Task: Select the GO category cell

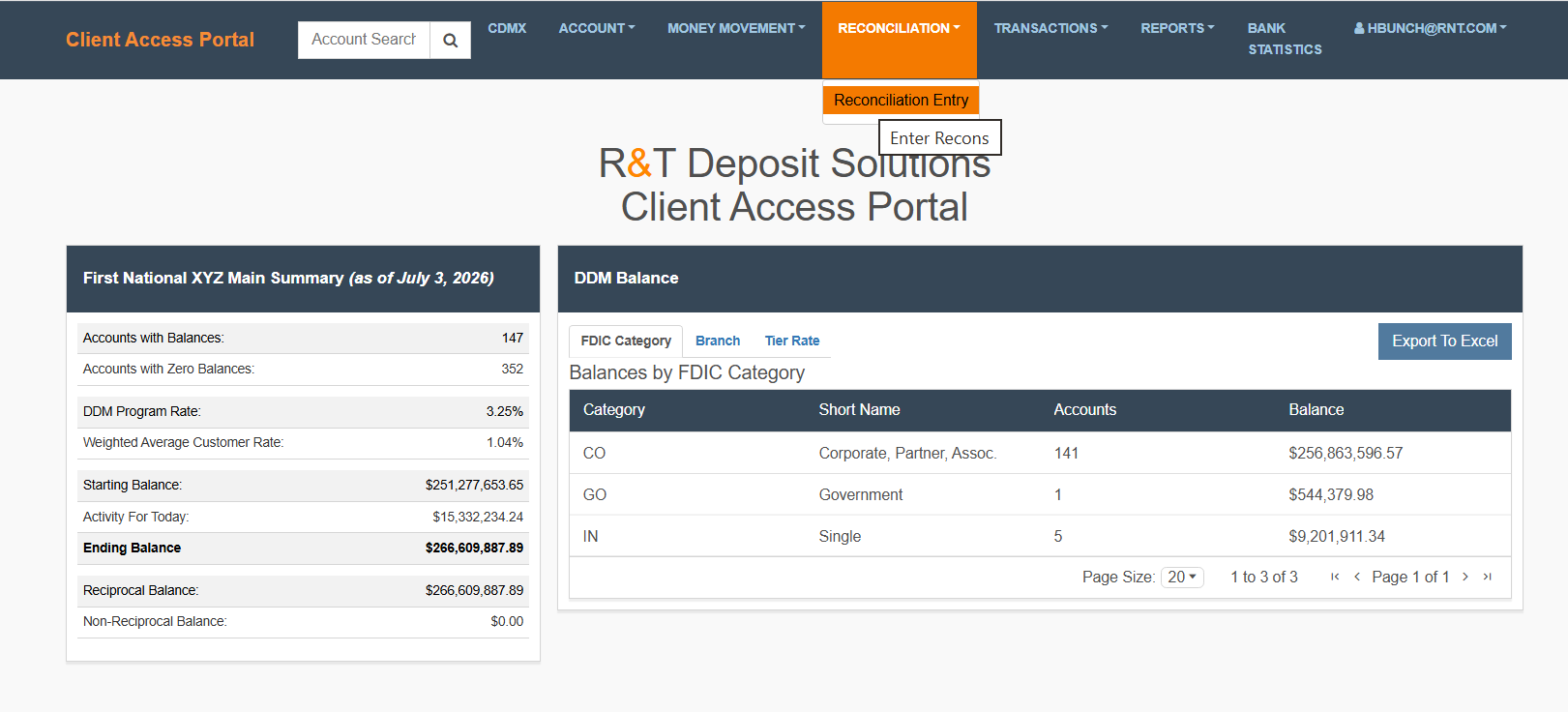Action: point(595,494)
